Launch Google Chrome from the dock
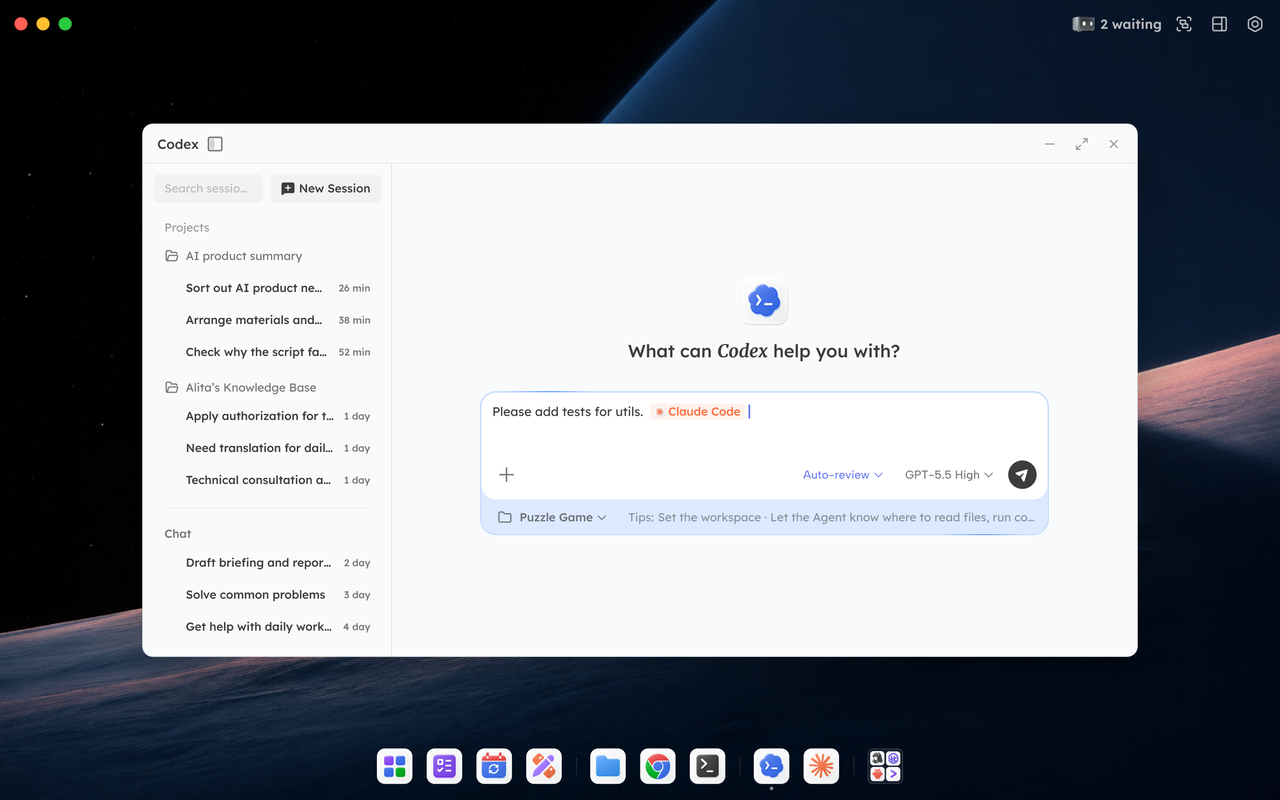This screenshot has height=800, width=1280. (x=658, y=766)
